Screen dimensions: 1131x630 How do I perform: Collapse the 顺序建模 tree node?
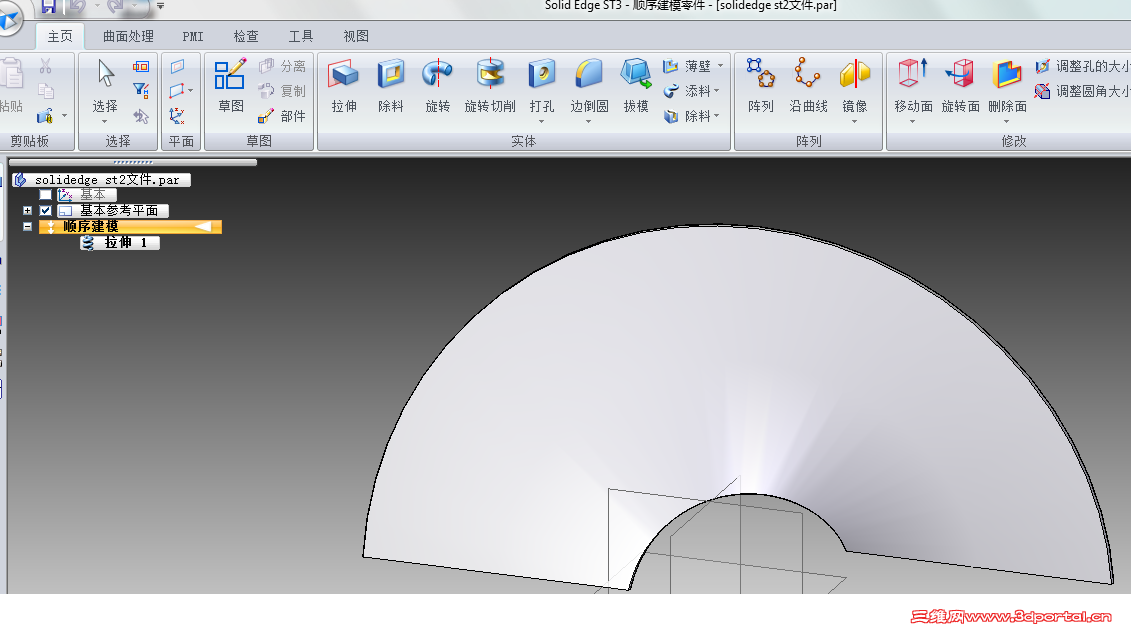click(x=27, y=227)
